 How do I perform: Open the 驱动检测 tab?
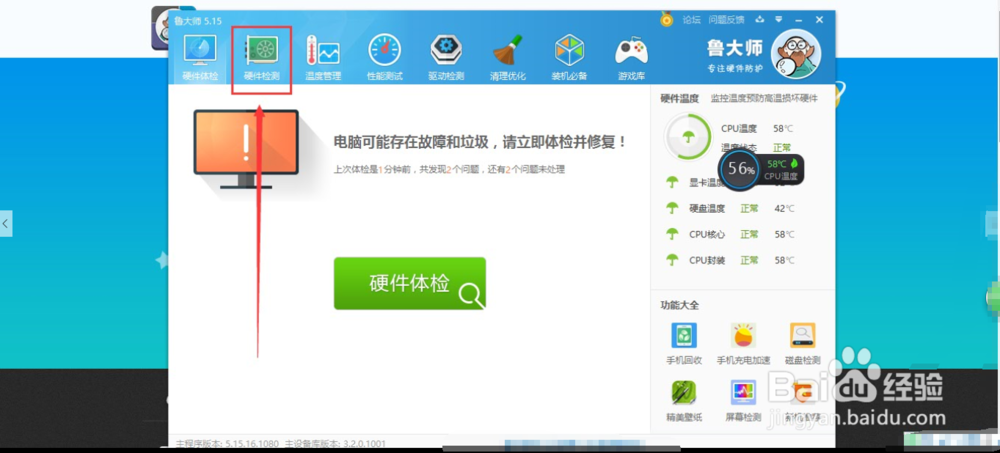click(446, 57)
